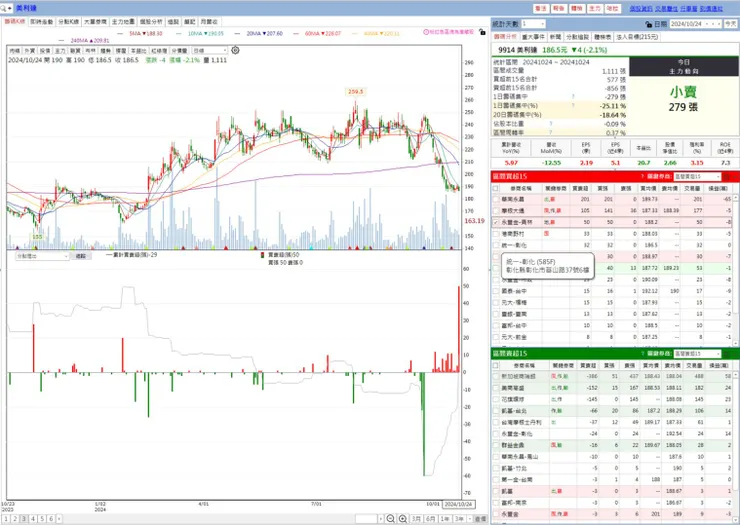
Task: Toggle the lock icon above the chart
Action: click(482, 32)
